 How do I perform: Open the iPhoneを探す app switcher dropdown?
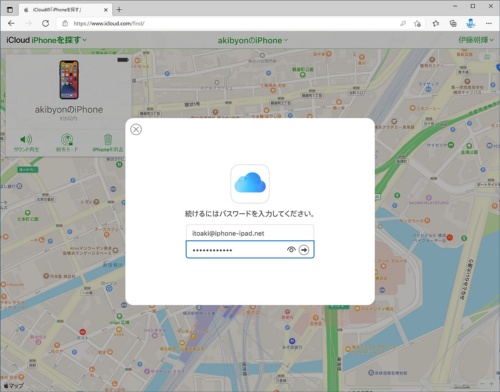pos(59,40)
